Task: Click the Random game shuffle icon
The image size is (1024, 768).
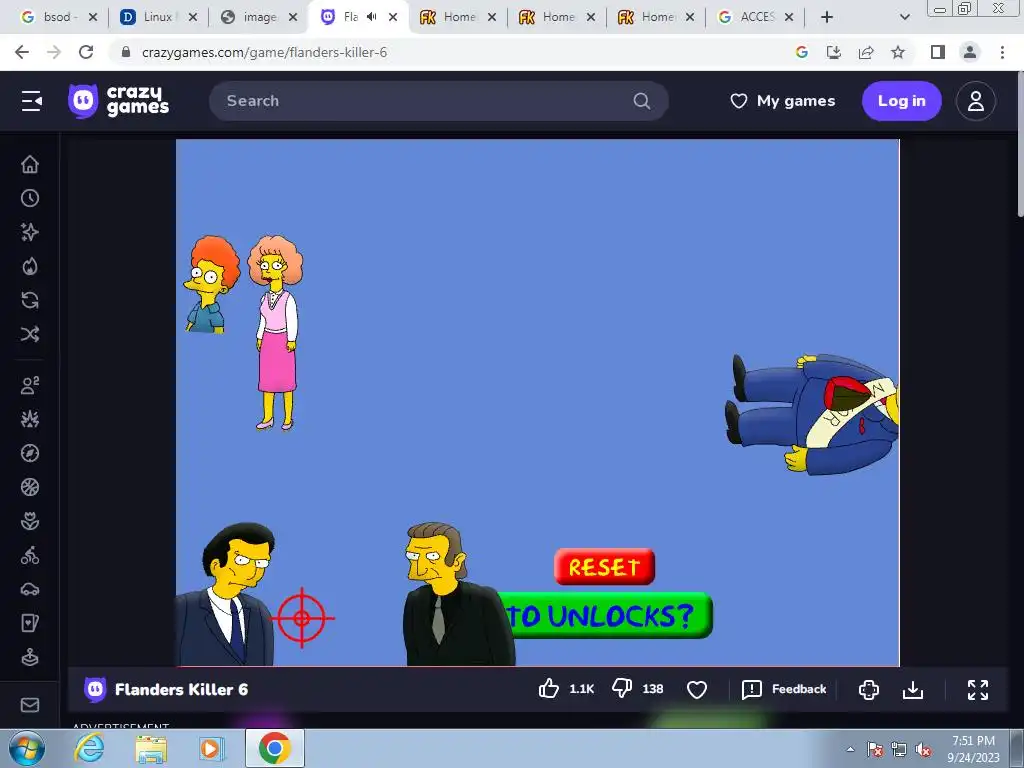Action: coord(30,334)
